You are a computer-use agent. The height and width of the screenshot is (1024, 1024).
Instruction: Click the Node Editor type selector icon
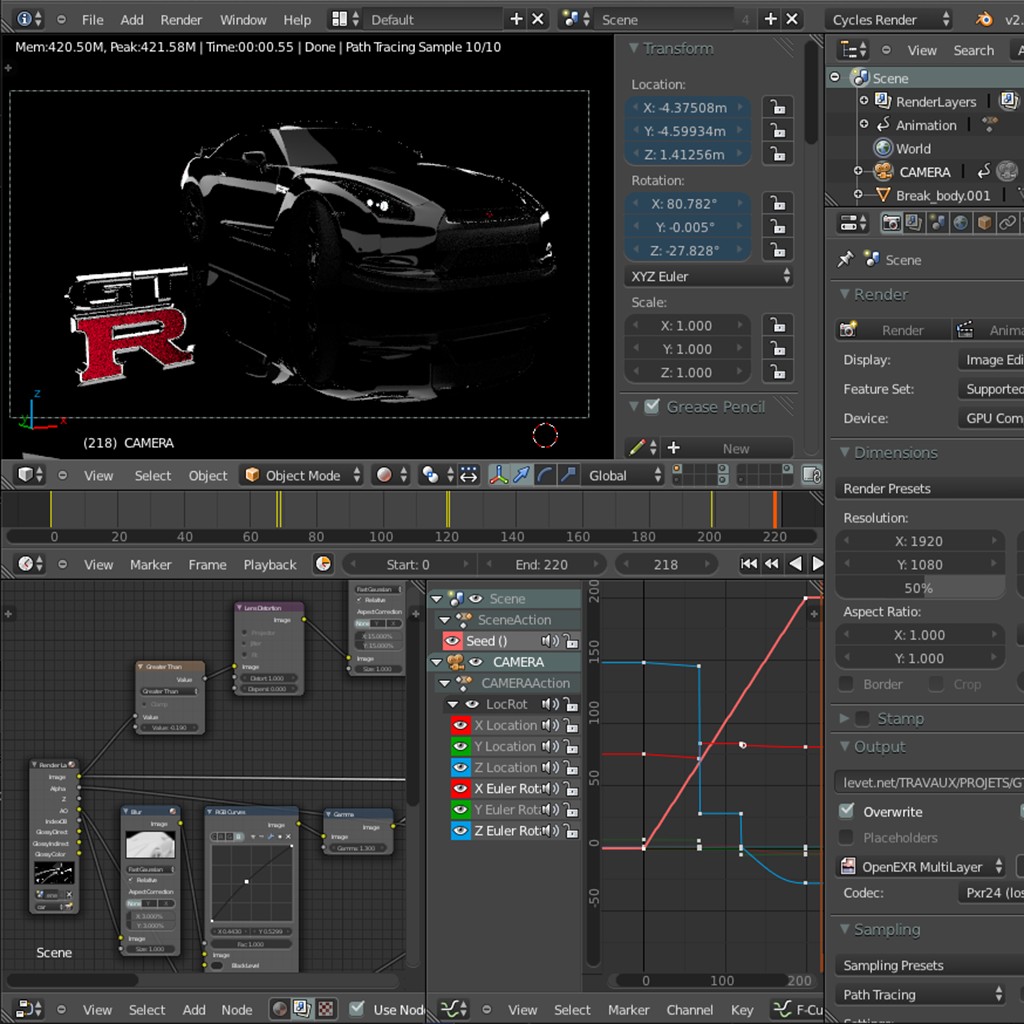[x=23, y=1009]
